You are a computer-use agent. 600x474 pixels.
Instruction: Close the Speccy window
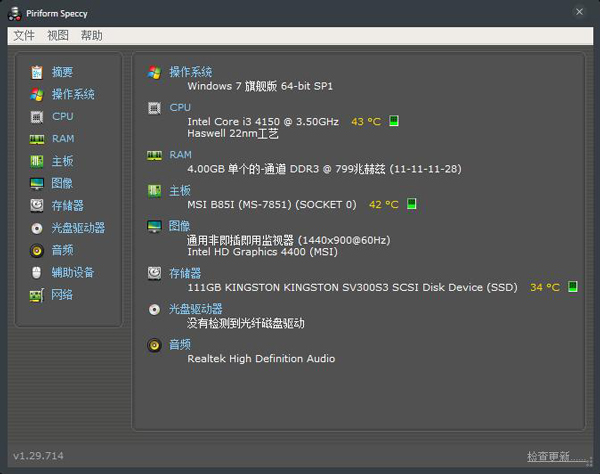[579, 12]
